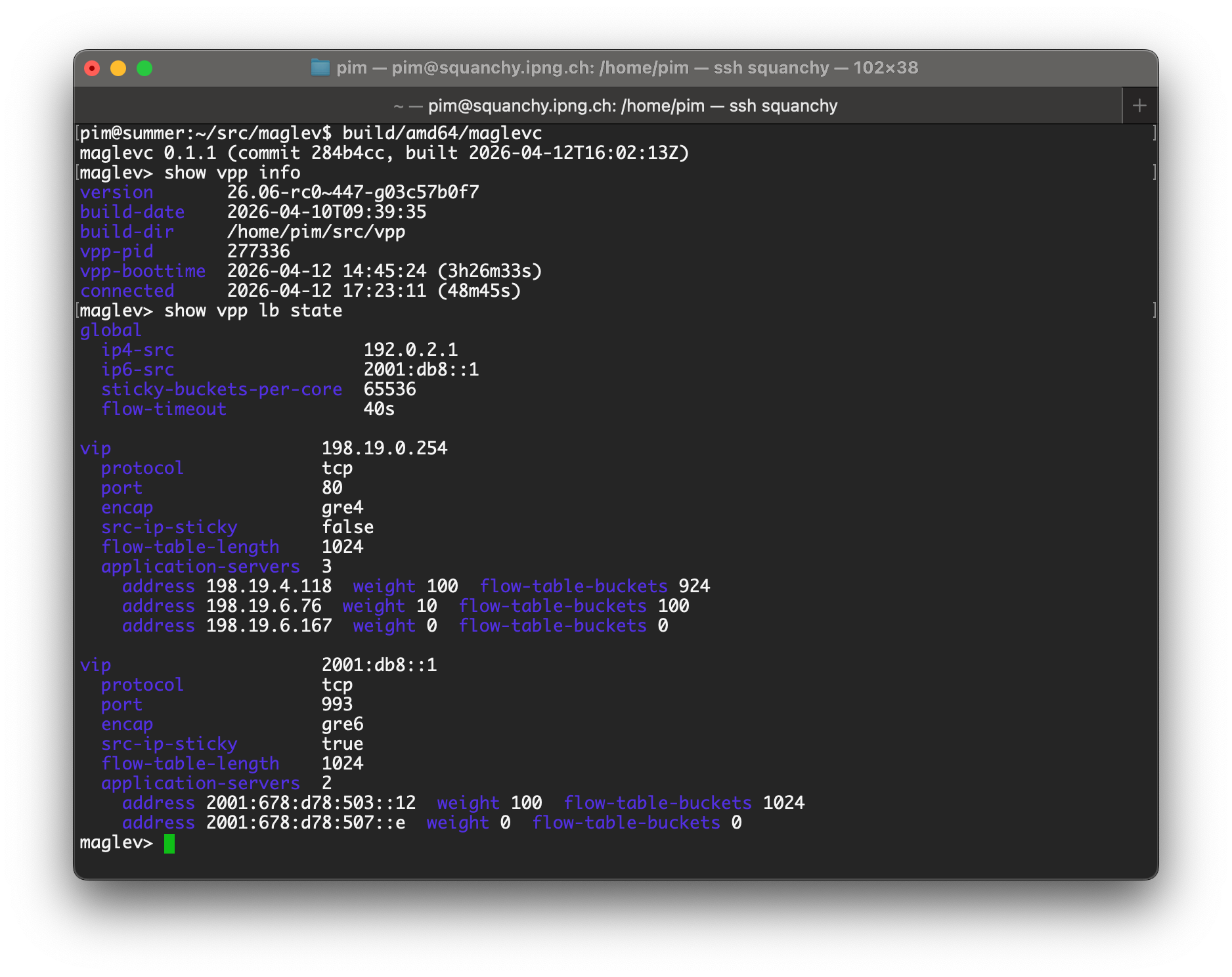Click the 'sticky-buckets-per-core' label

(x=221, y=389)
